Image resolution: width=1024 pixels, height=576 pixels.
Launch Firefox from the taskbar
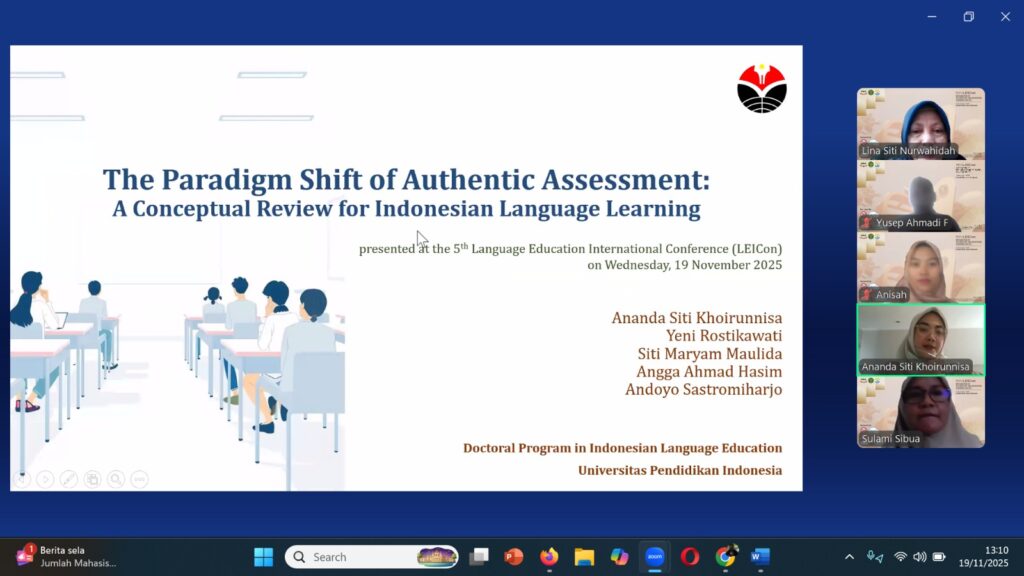point(549,557)
